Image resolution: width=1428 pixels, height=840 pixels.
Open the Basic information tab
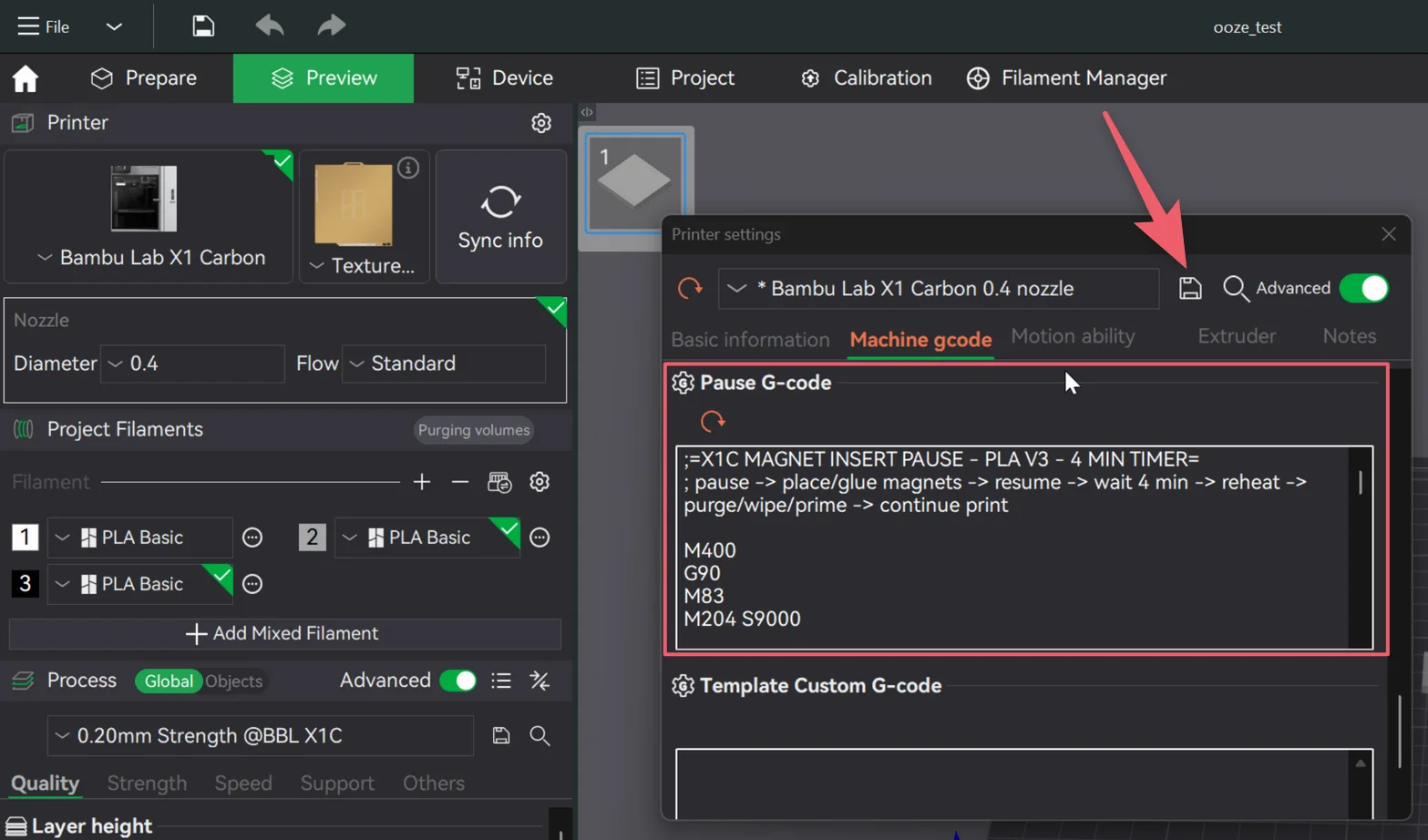click(750, 339)
